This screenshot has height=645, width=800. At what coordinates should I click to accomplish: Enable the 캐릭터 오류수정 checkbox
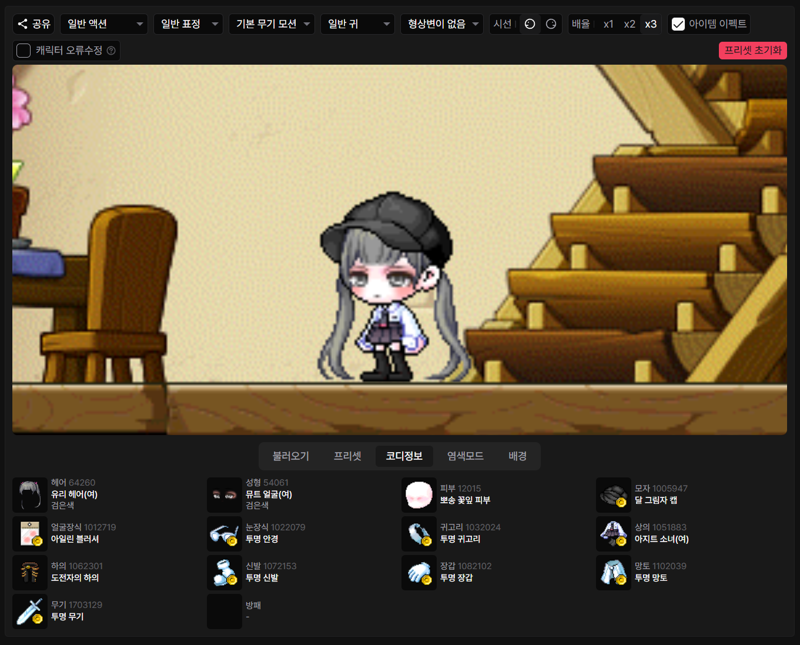(23, 51)
